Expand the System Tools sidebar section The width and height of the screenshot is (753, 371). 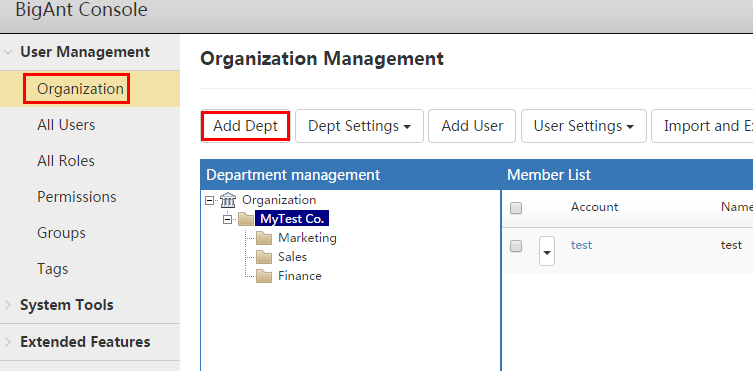tap(8, 305)
